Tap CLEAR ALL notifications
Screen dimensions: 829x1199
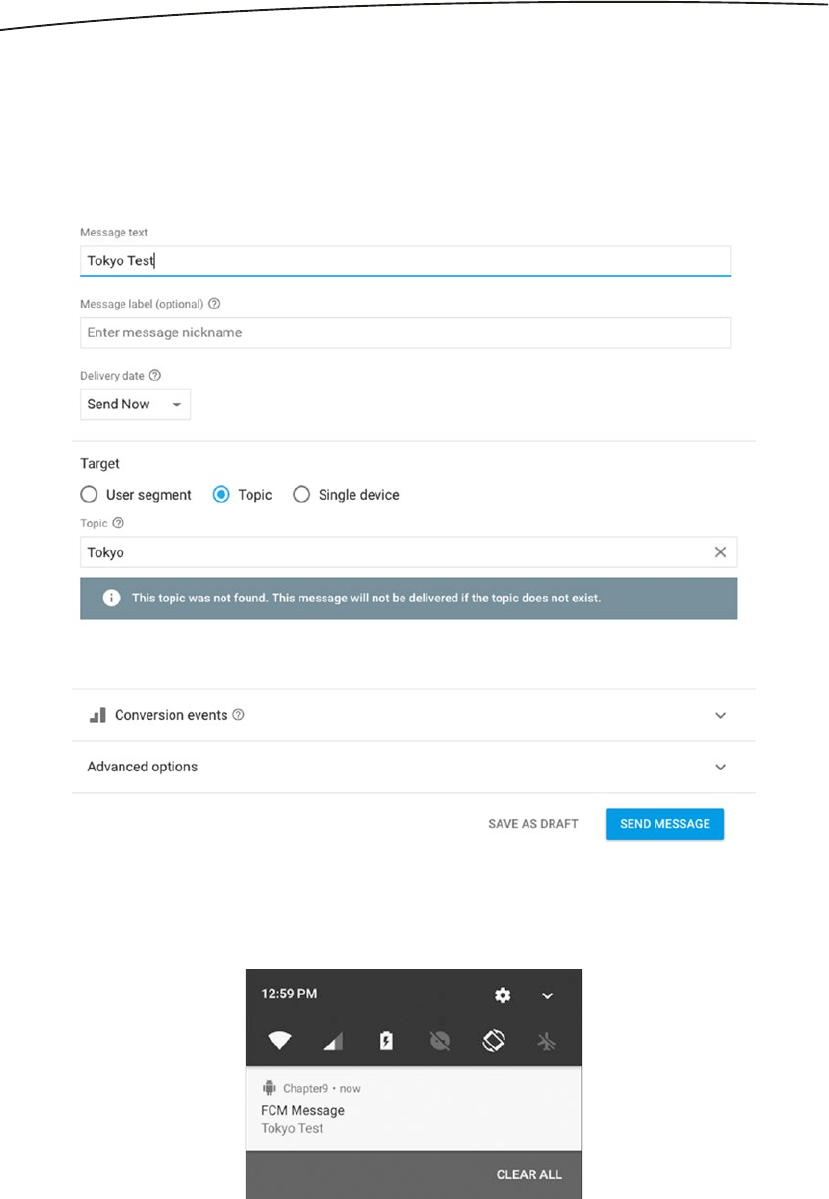529,1174
